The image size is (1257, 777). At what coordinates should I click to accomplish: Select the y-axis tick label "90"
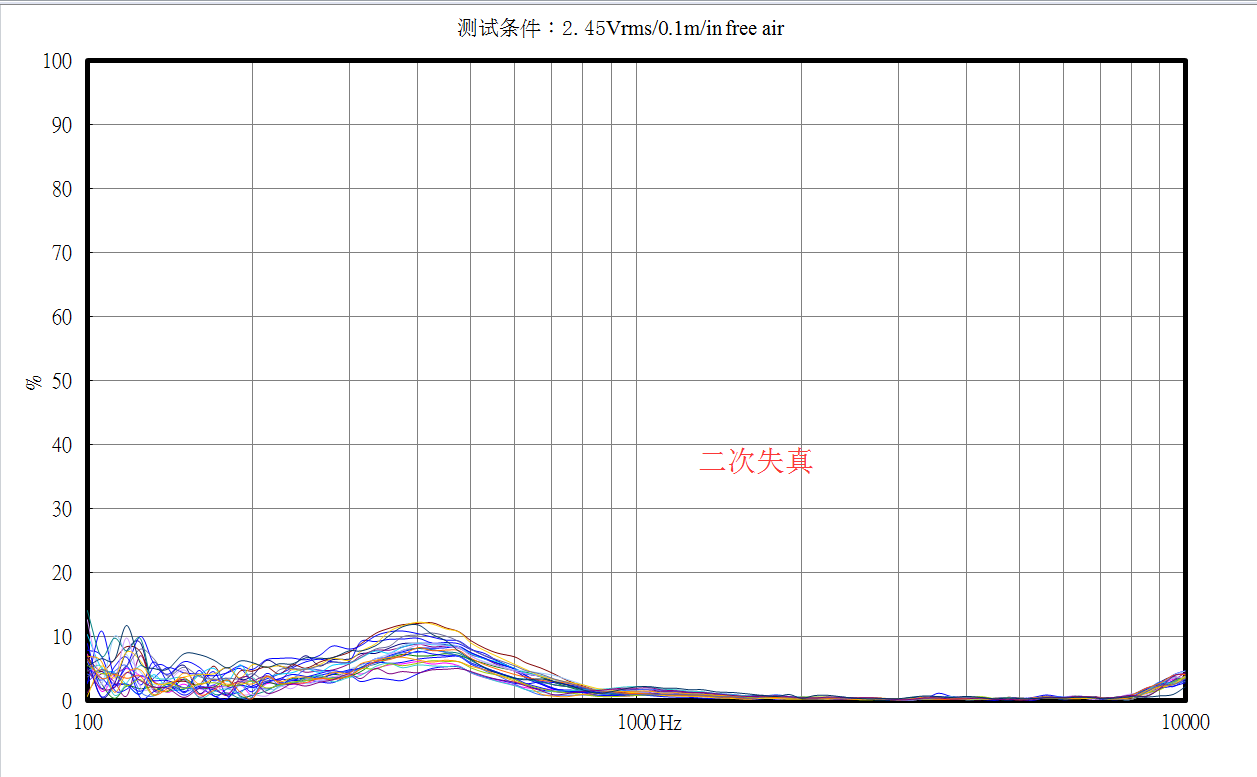coord(62,125)
